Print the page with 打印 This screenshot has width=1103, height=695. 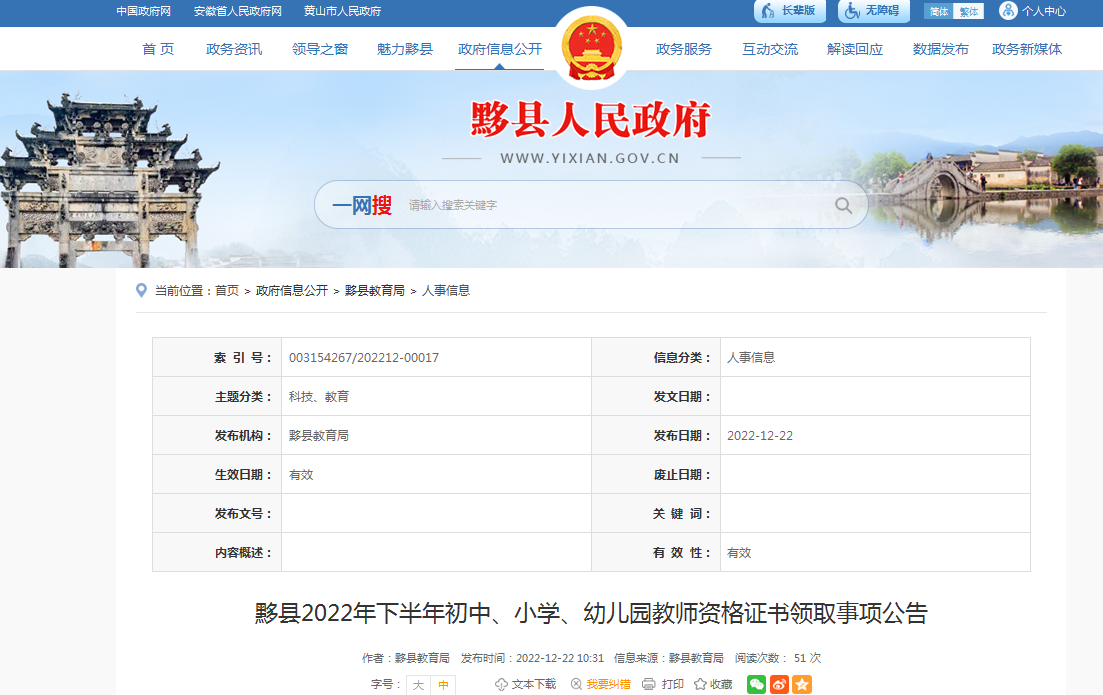[663, 684]
